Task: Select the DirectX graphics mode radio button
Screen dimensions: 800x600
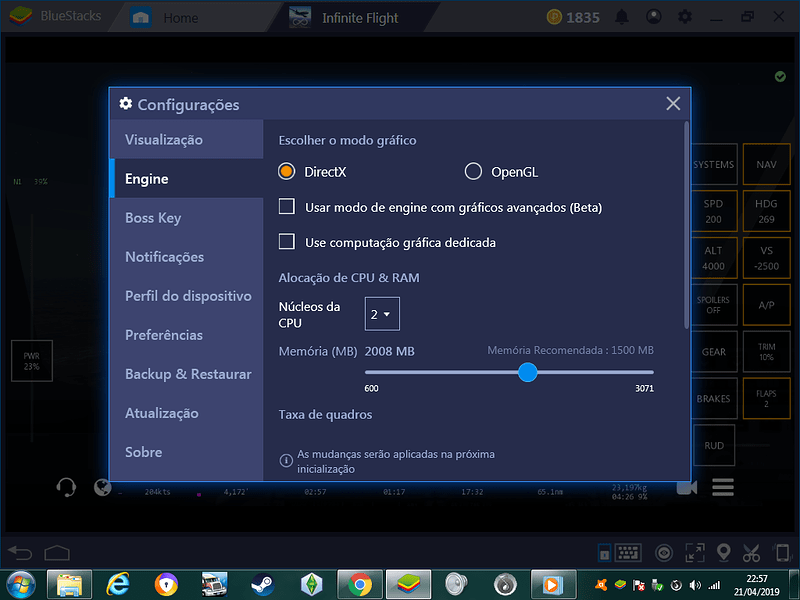Action: [x=286, y=171]
